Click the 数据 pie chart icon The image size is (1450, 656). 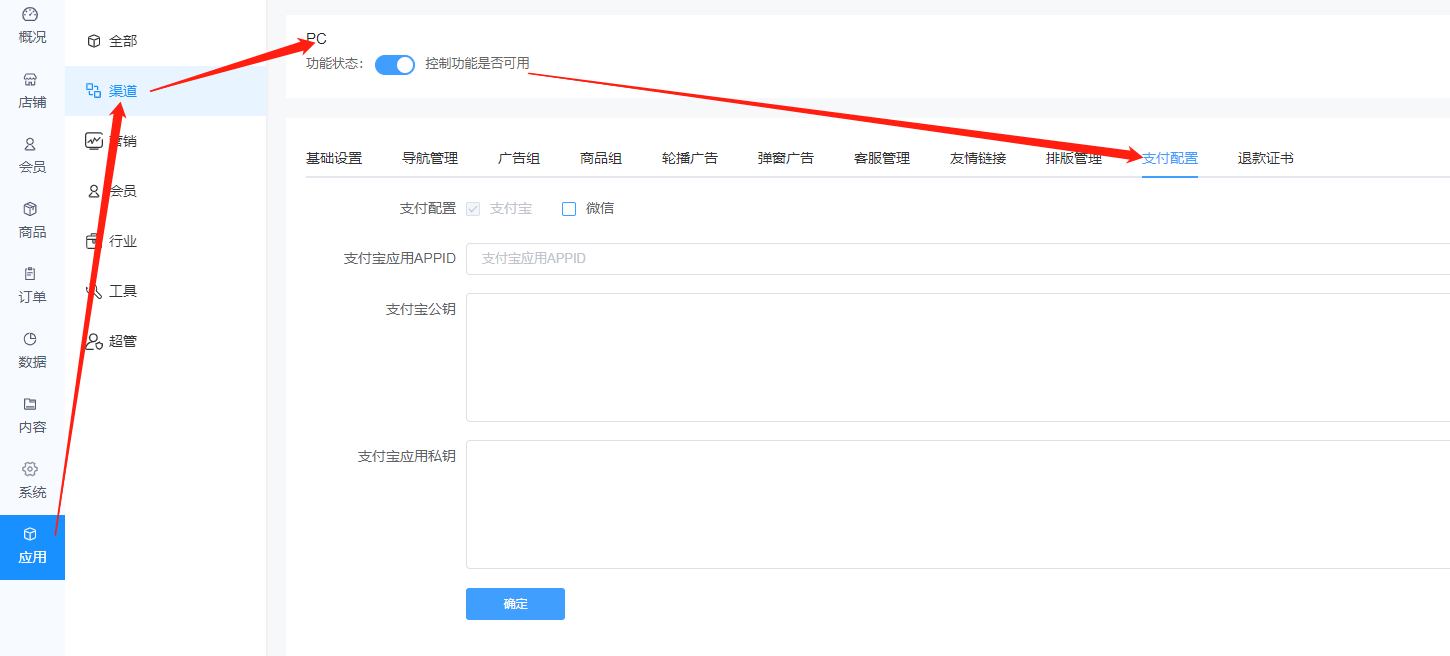click(30, 339)
